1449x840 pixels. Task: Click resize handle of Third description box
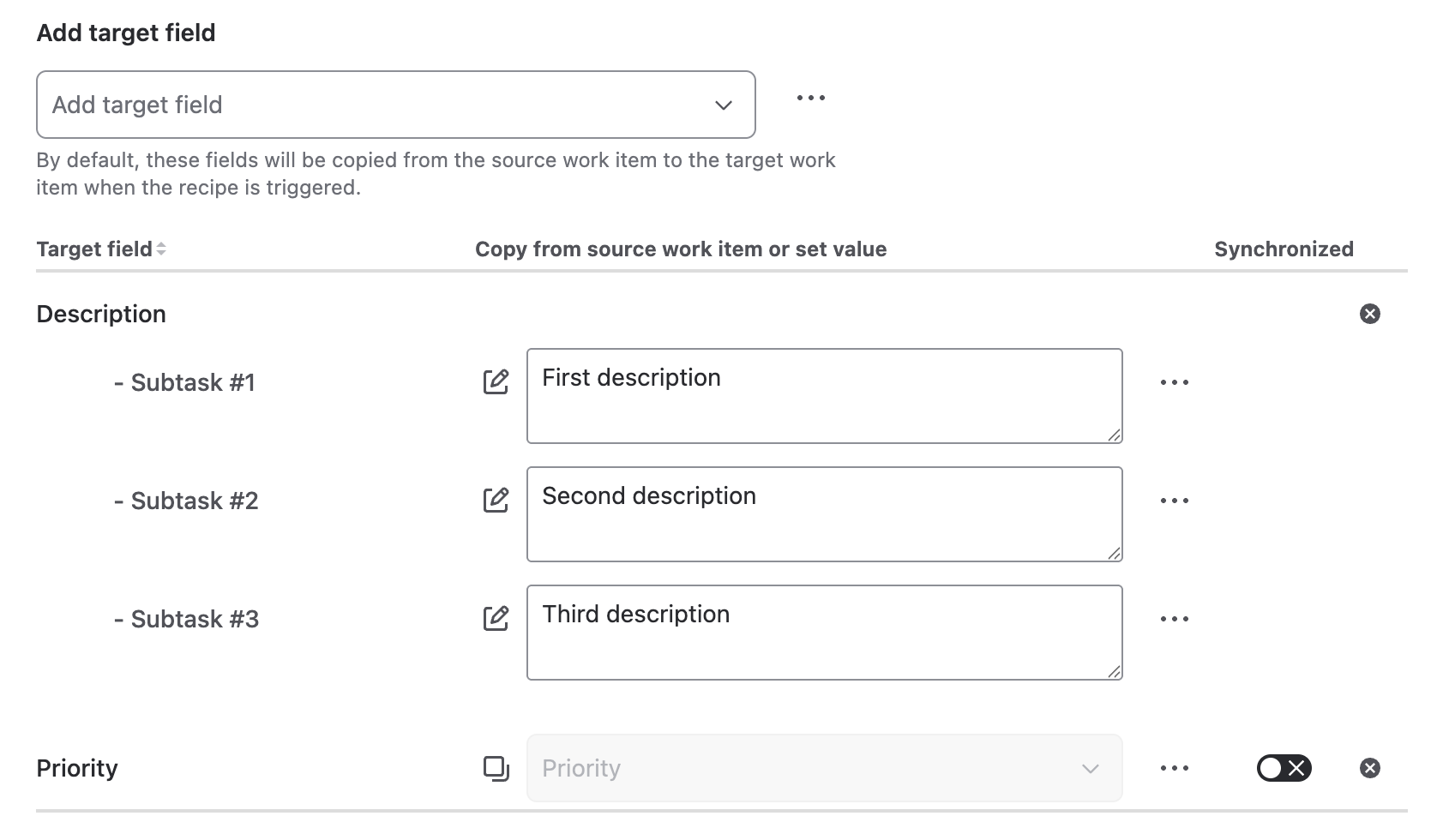click(1114, 672)
